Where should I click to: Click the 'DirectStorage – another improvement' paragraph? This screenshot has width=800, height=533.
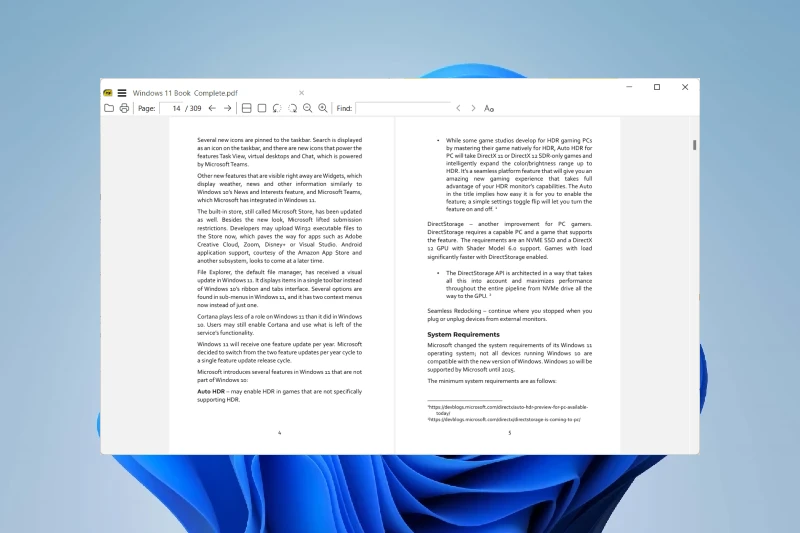pos(510,240)
